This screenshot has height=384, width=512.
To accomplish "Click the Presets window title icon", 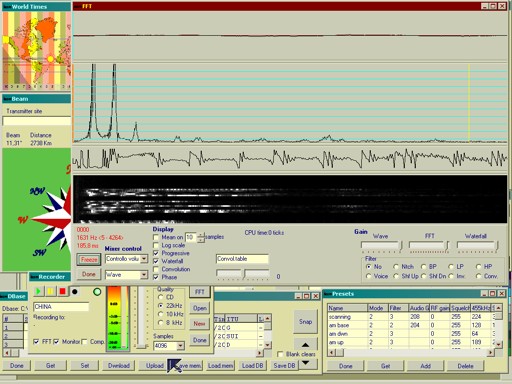I will 328,294.
